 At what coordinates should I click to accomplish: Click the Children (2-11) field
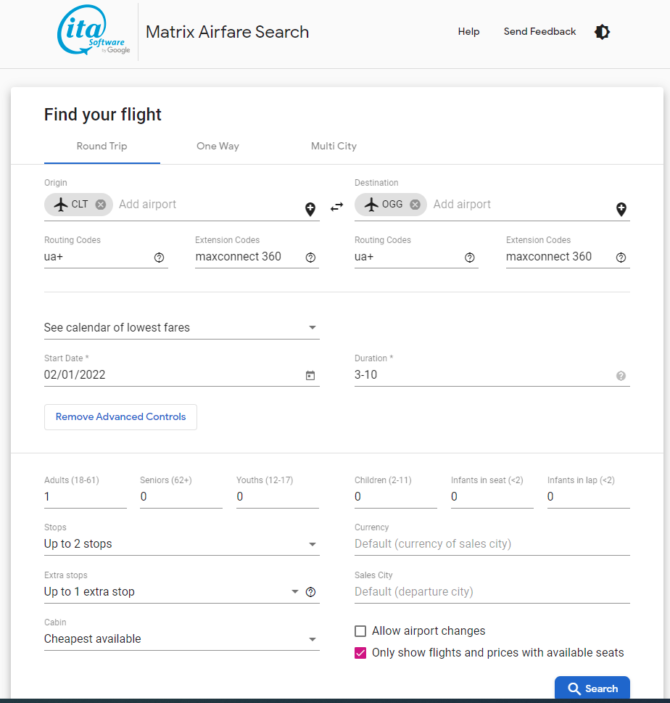[x=396, y=497]
